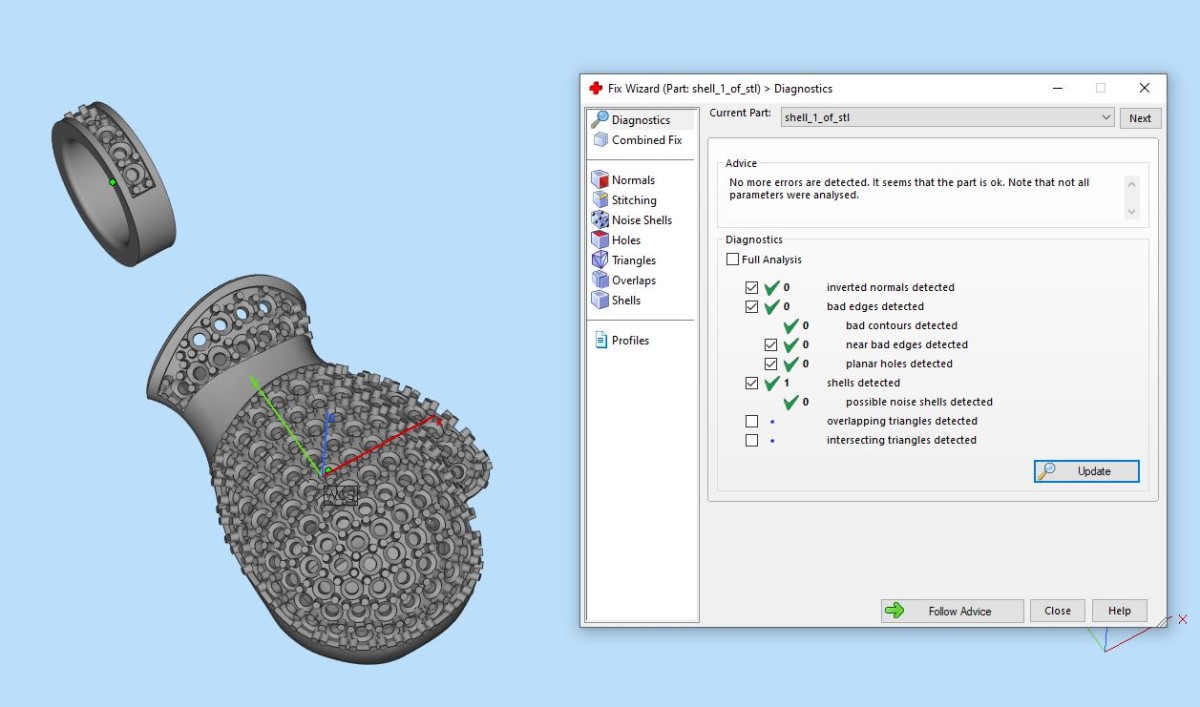Switch to the Combined Fix page
The image size is (1200, 707).
646,140
